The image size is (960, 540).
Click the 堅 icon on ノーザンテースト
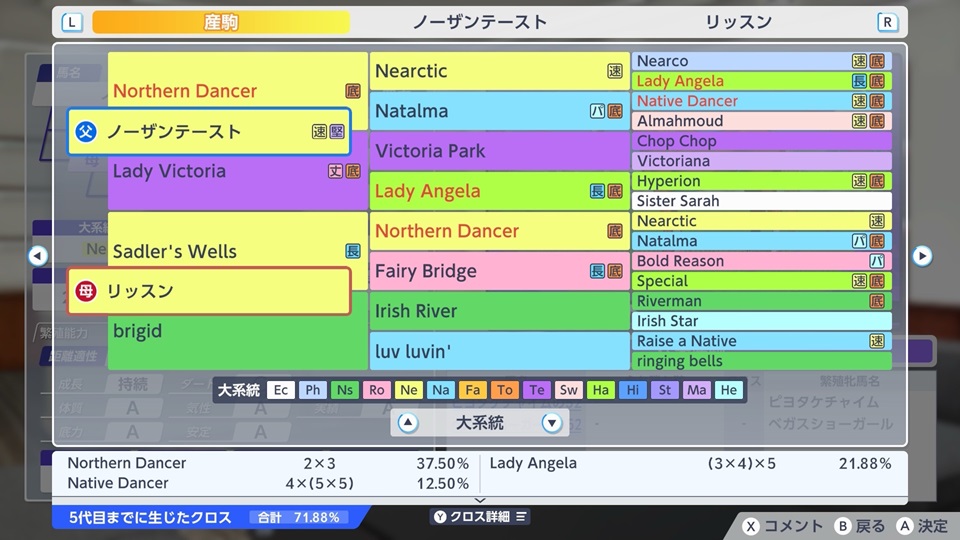tap(337, 132)
